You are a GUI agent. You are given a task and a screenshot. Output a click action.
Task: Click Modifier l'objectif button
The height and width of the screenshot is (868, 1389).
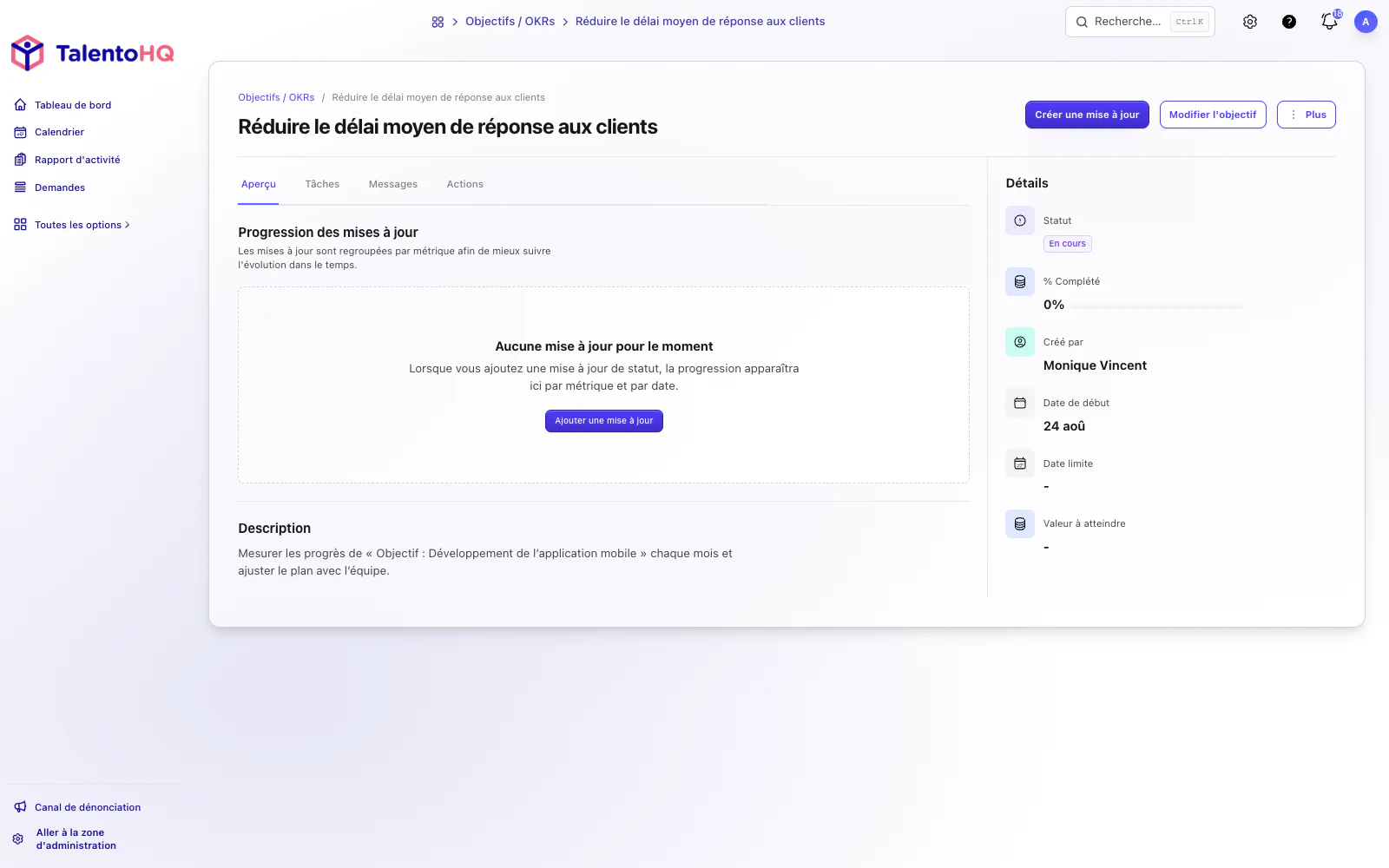point(1213,115)
